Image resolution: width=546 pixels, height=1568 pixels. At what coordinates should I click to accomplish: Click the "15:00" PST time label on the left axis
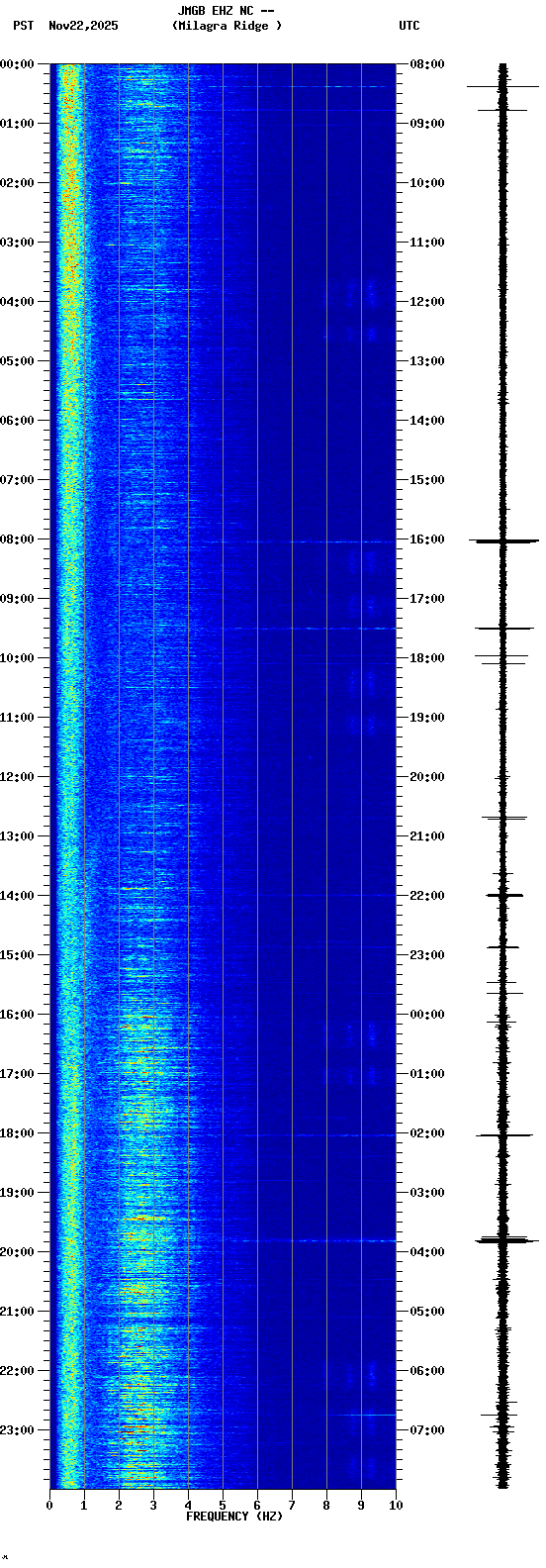click(x=18, y=955)
